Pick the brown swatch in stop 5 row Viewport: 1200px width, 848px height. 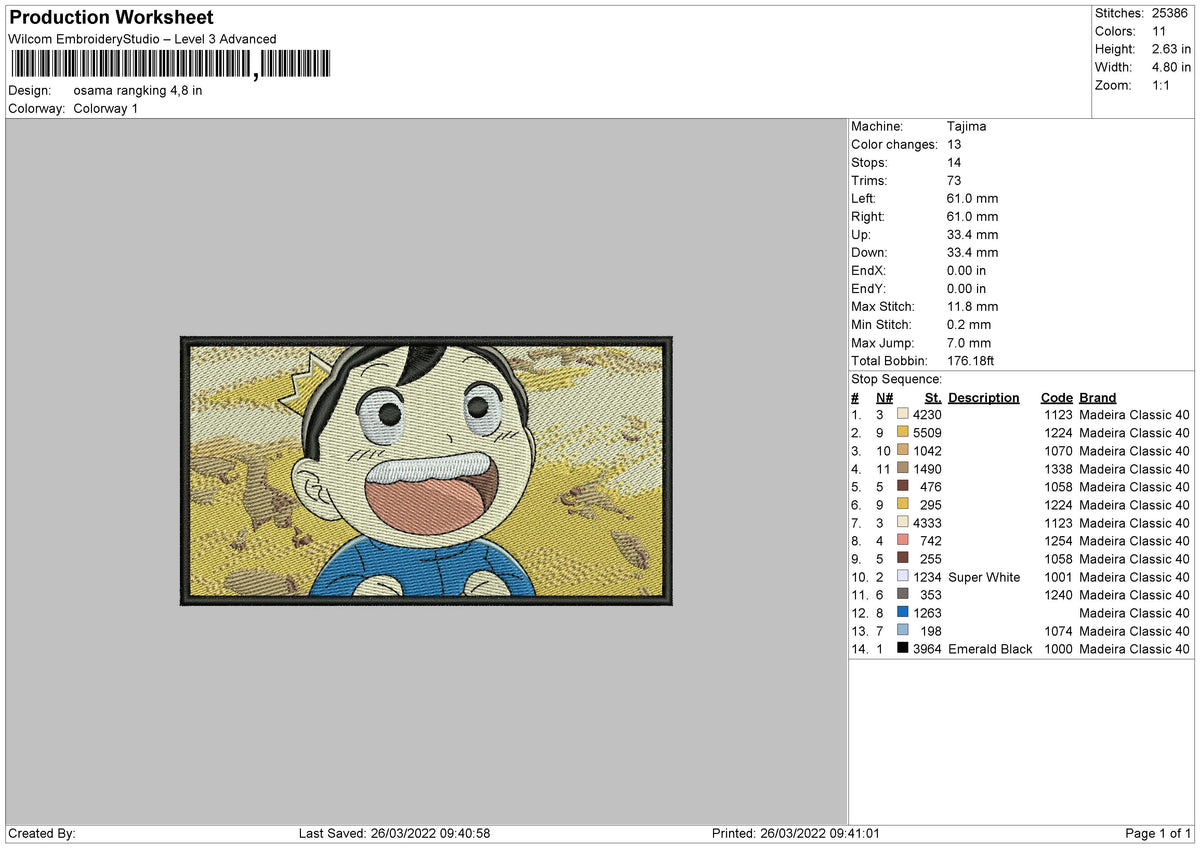[x=903, y=487]
